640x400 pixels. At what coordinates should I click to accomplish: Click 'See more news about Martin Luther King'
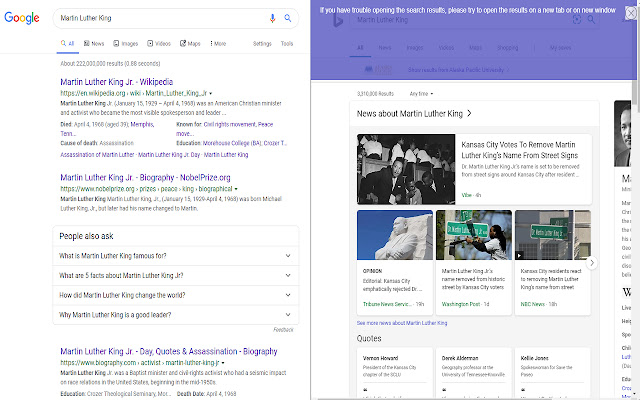(x=402, y=323)
